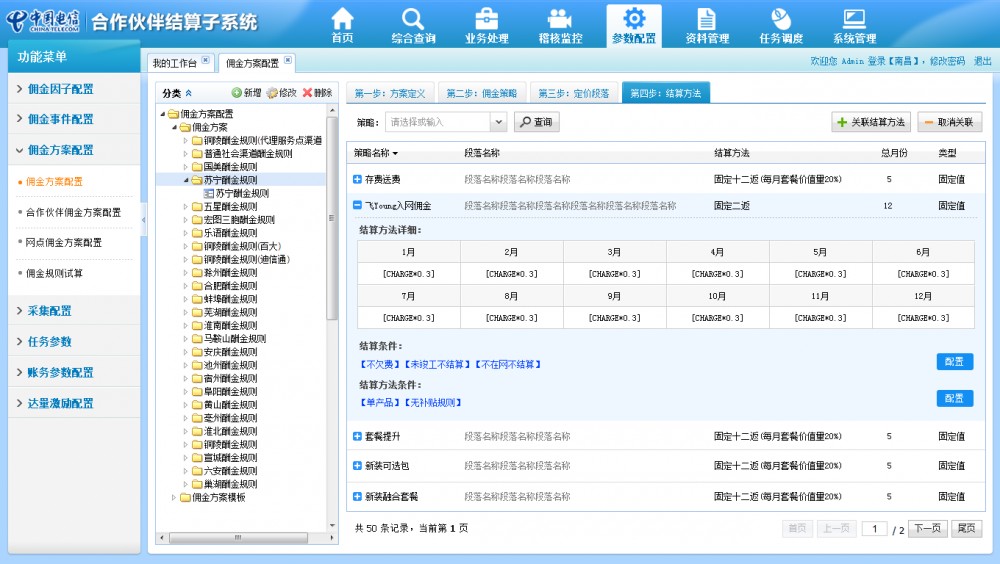Click 退出 logout link
This screenshot has width=1000, height=564.
982,61
